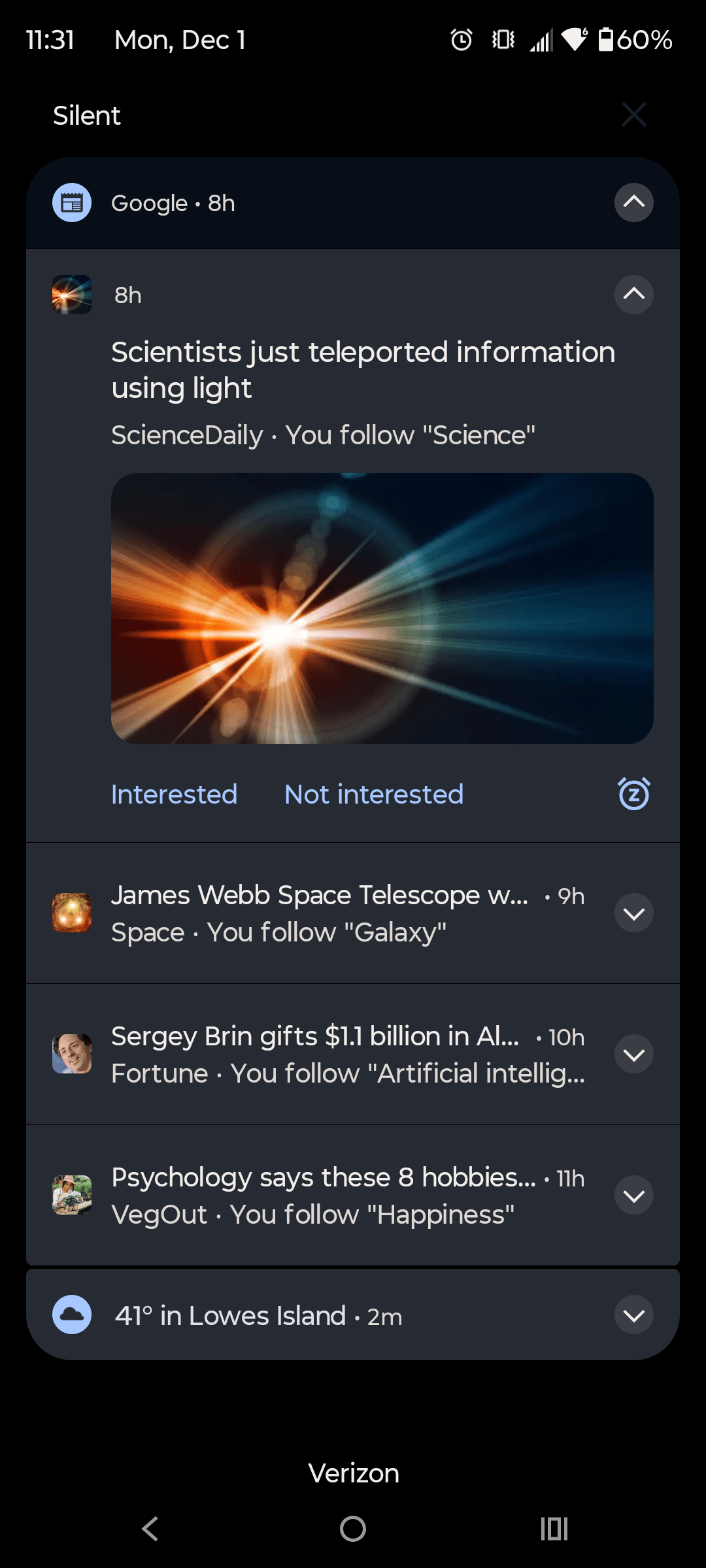Tap the battery status icon
706x1568 pixels.
click(606, 40)
